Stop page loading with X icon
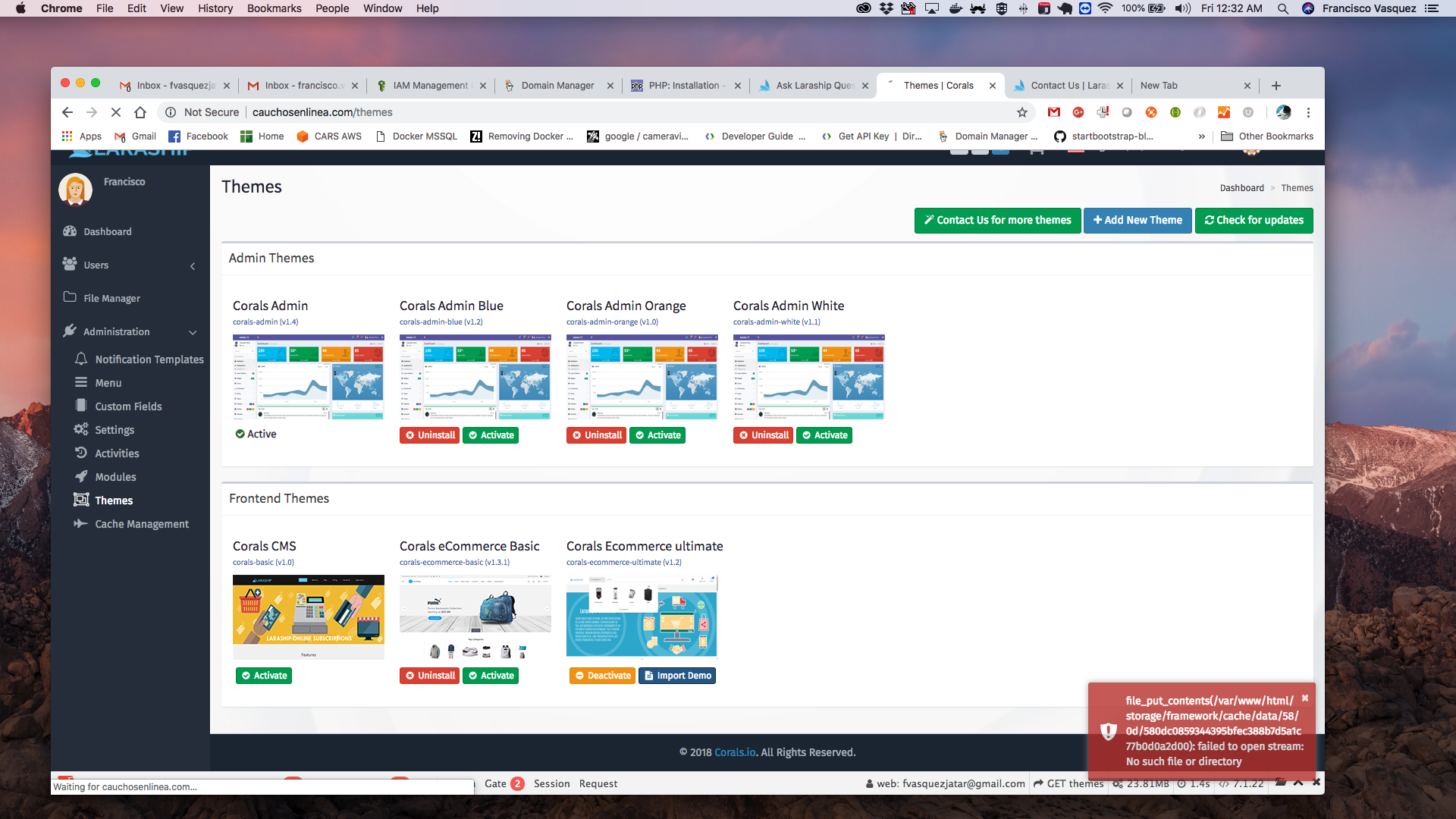The image size is (1456, 819). pyautogui.click(x=116, y=112)
